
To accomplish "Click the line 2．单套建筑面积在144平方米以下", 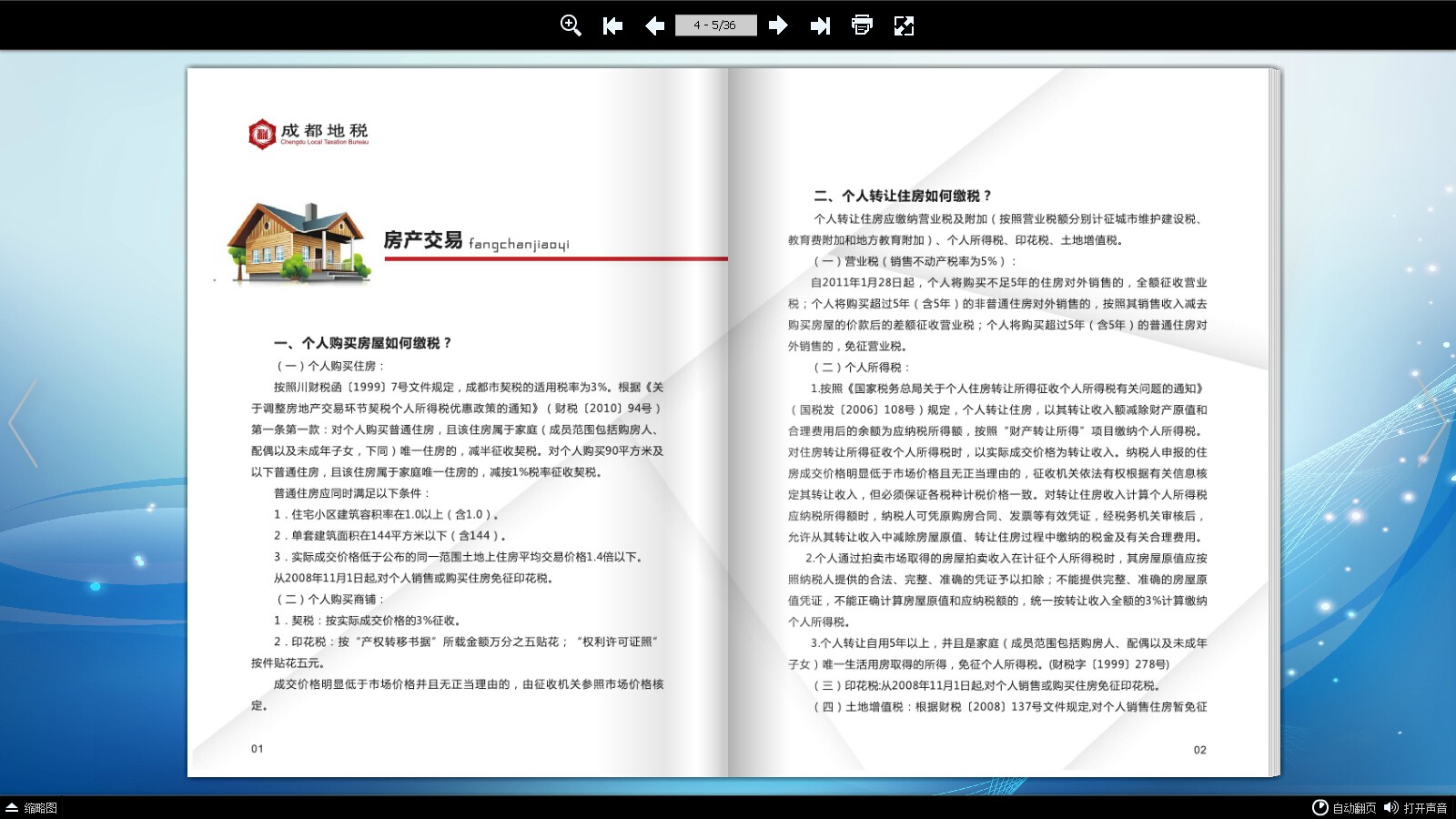I will [389, 536].
